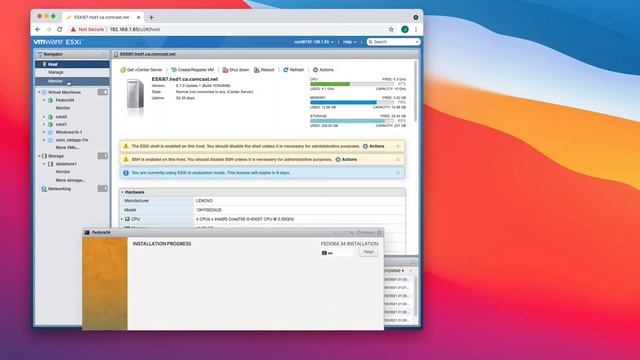The height and width of the screenshot is (360, 640).
Task: Click More storage... link
Action: [x=71, y=180]
